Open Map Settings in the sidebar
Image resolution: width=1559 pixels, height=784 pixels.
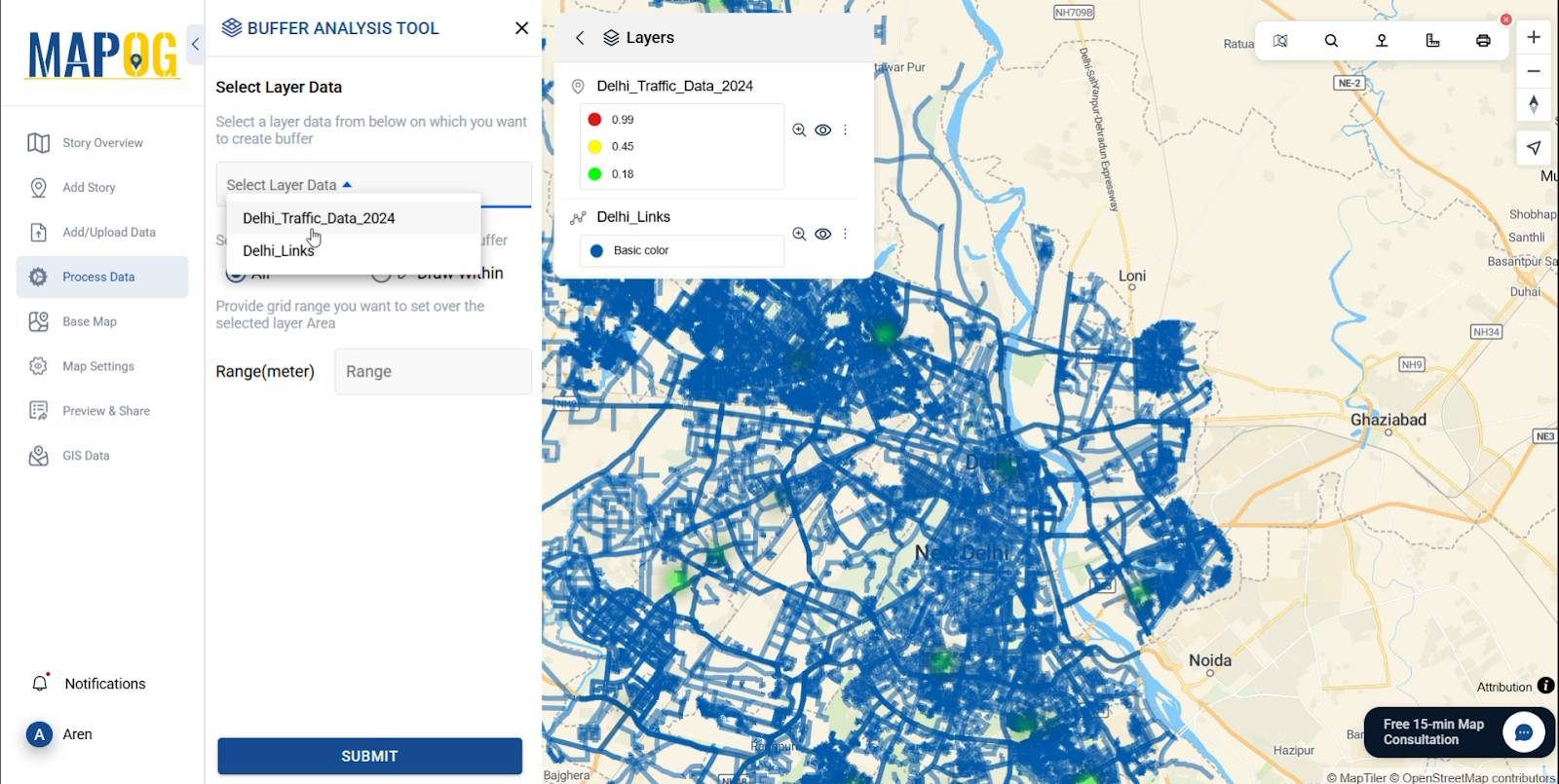coord(102,367)
